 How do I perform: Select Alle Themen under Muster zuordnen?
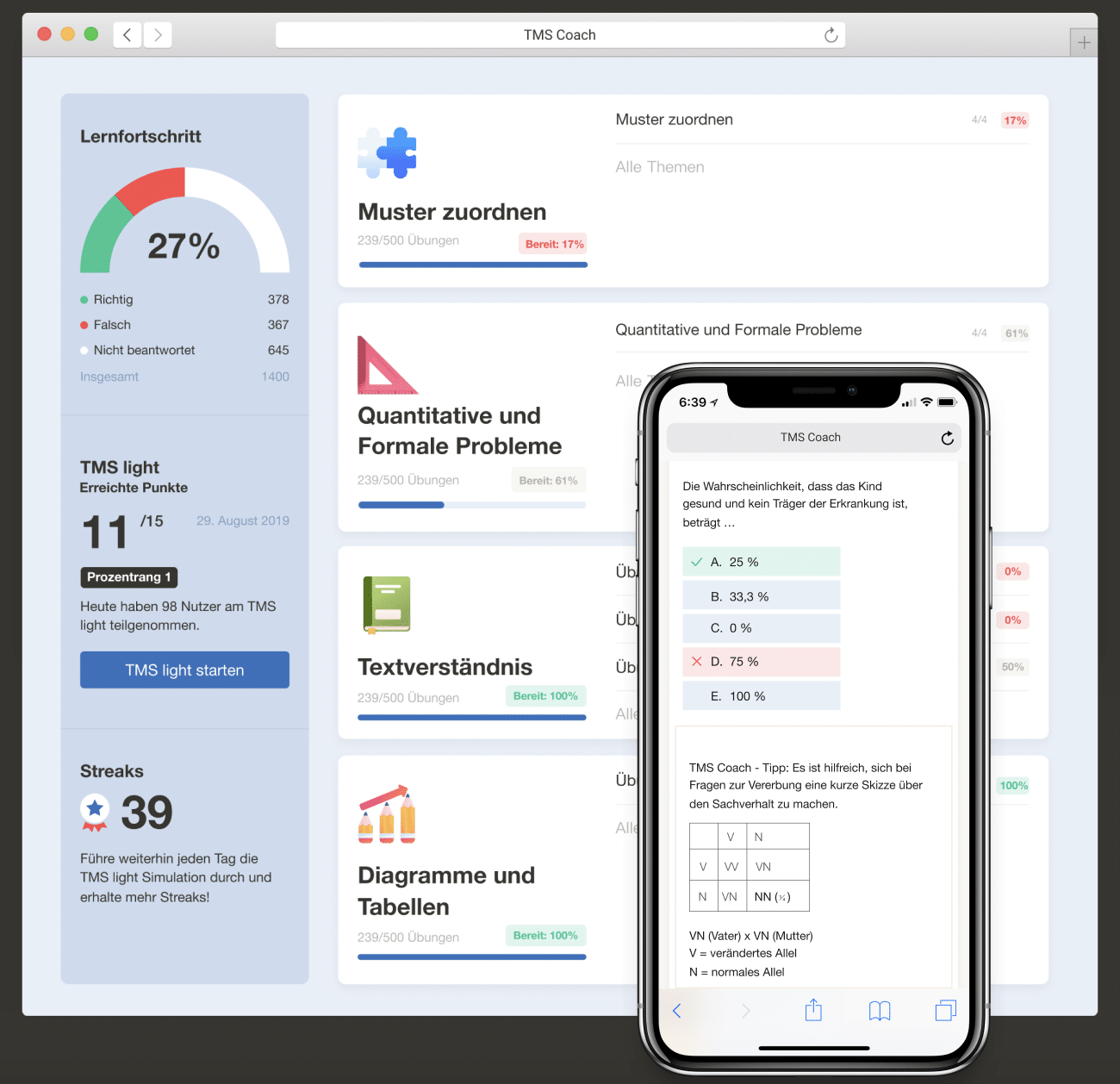click(x=660, y=167)
